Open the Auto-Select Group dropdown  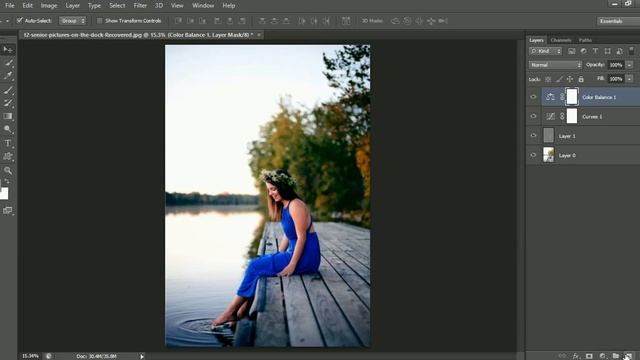pos(73,20)
